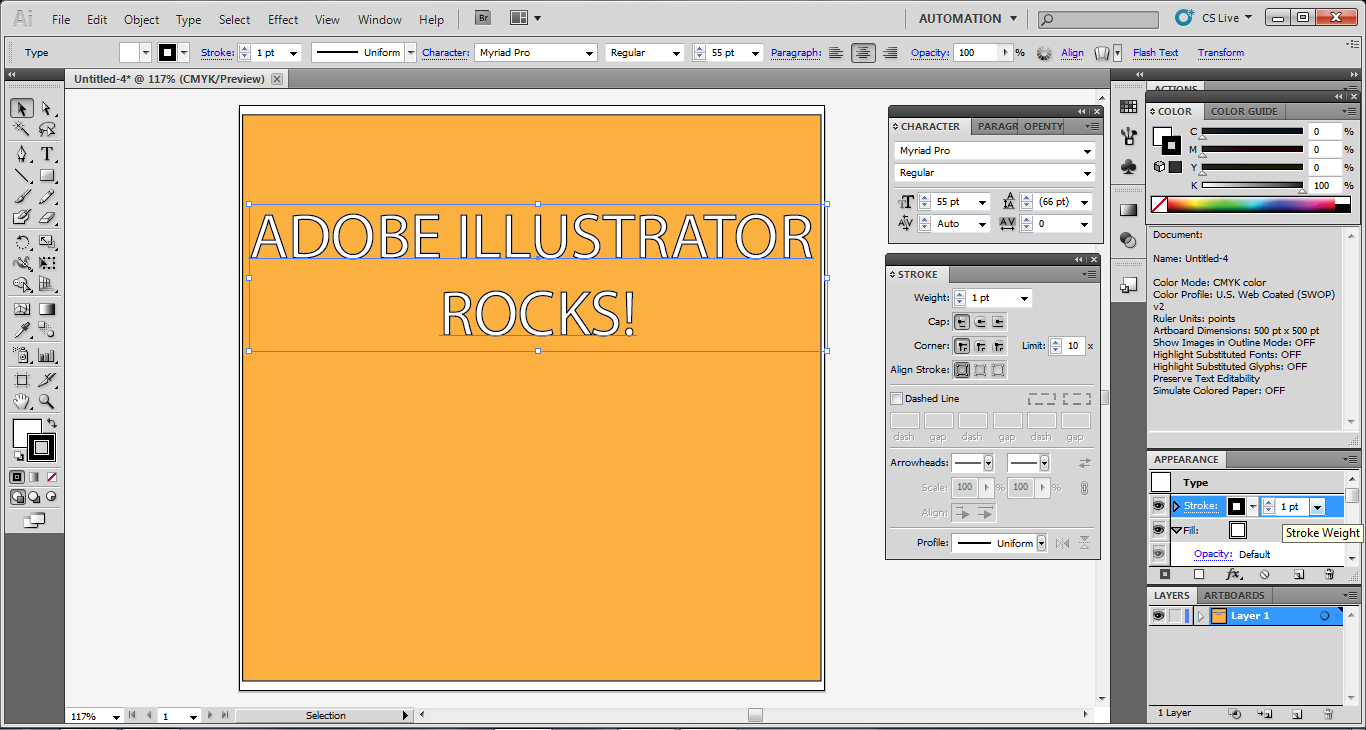Image resolution: width=1366 pixels, height=730 pixels.
Task: Select the Paintbrush tool
Action: [22, 197]
